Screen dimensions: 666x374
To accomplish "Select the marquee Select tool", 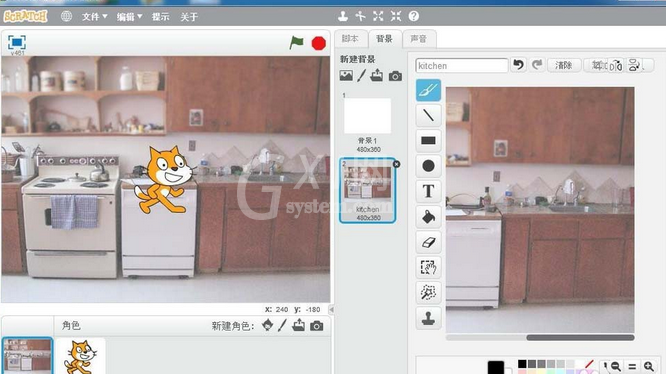I will (x=428, y=267).
